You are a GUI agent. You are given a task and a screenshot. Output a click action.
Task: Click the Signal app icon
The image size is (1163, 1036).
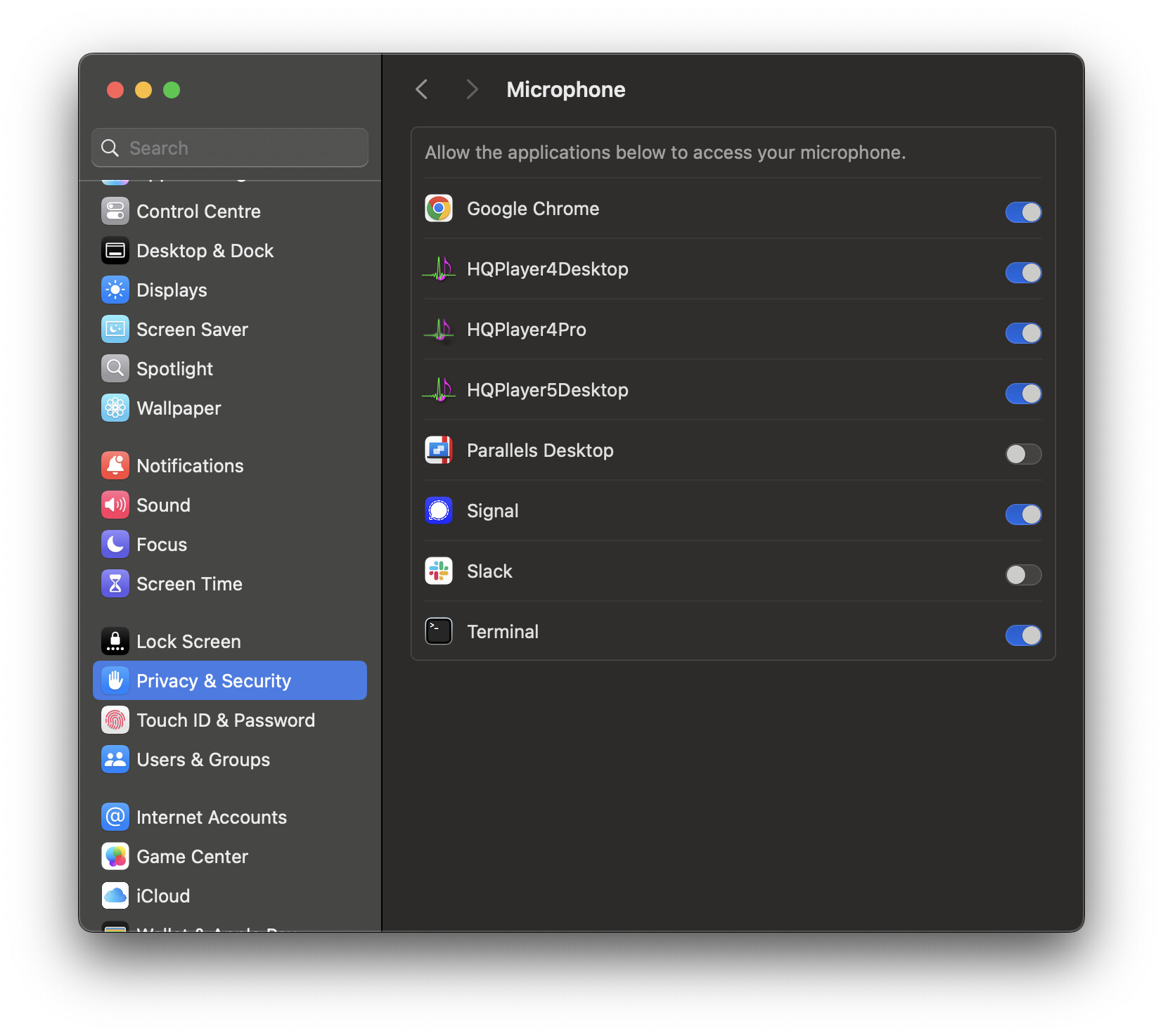click(439, 511)
